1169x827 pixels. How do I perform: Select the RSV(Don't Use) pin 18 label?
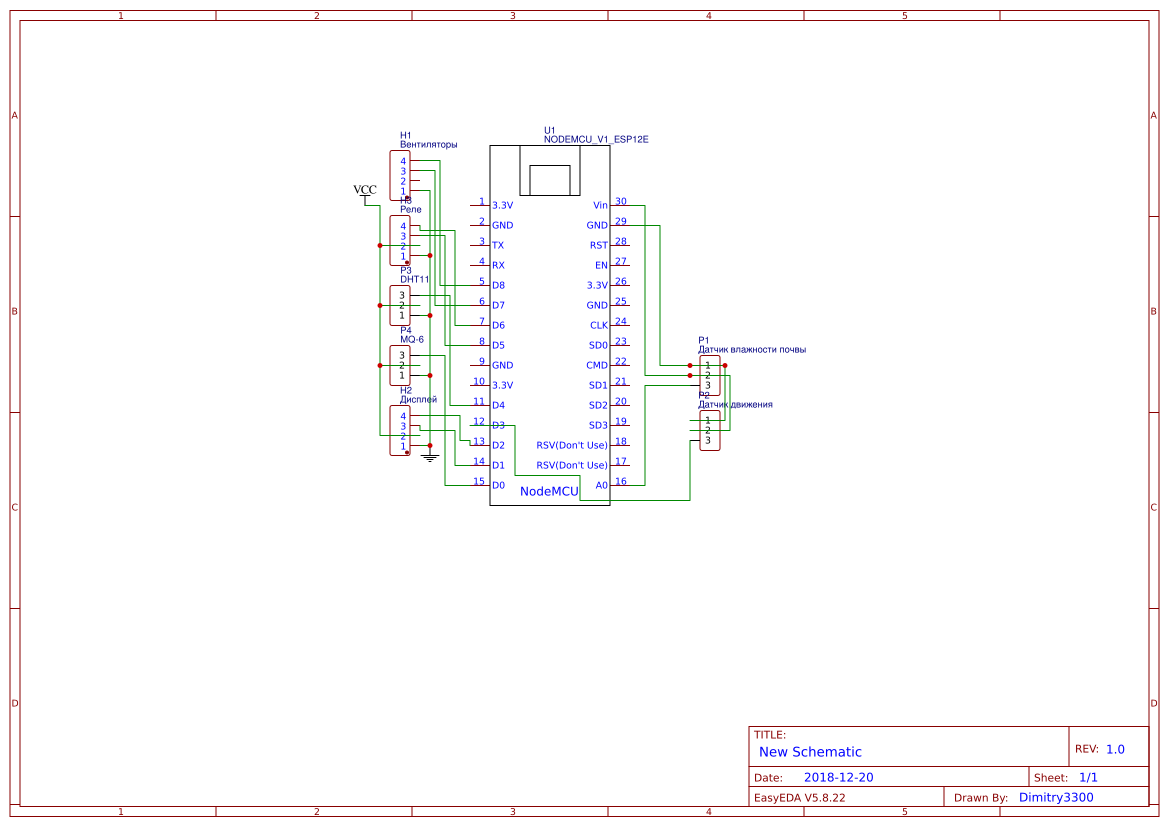(x=573, y=444)
